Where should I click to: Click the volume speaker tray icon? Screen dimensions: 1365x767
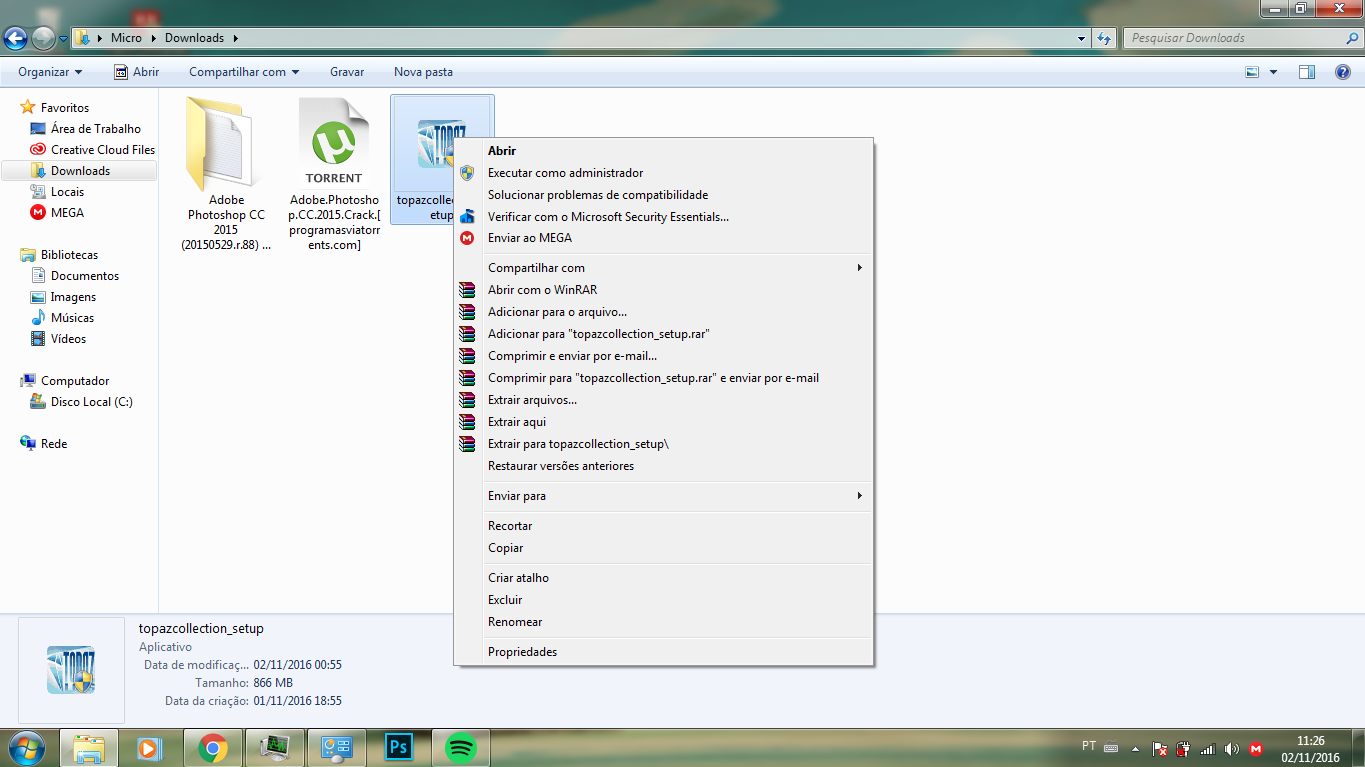tap(1231, 748)
